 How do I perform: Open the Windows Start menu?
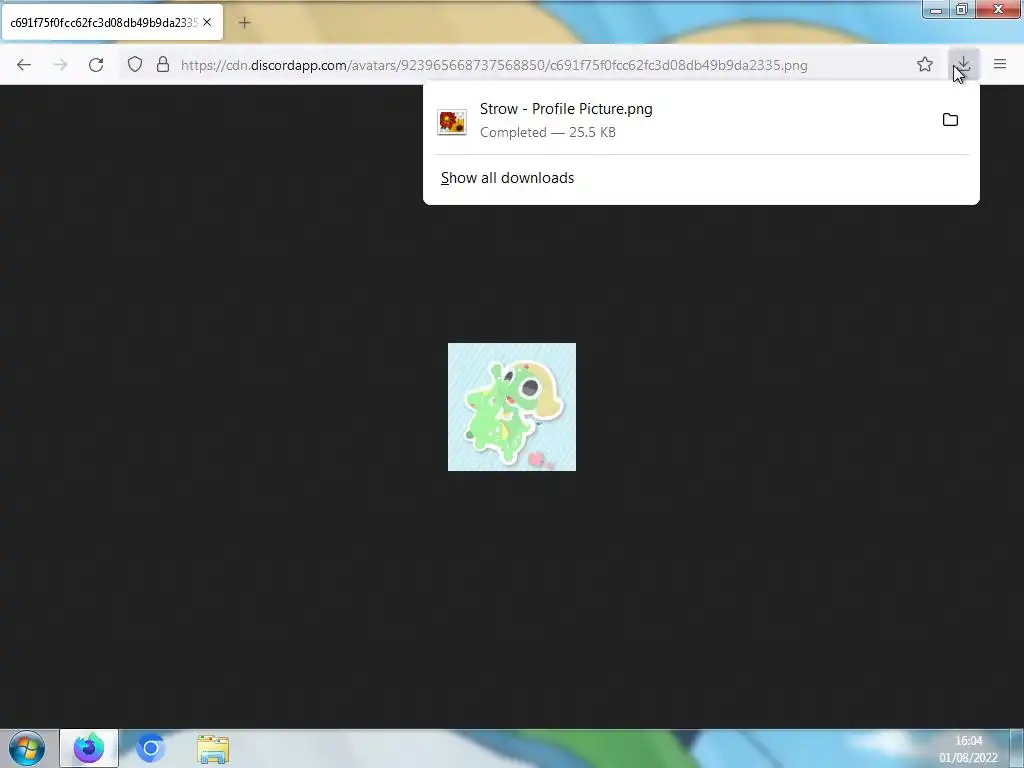tap(27, 748)
